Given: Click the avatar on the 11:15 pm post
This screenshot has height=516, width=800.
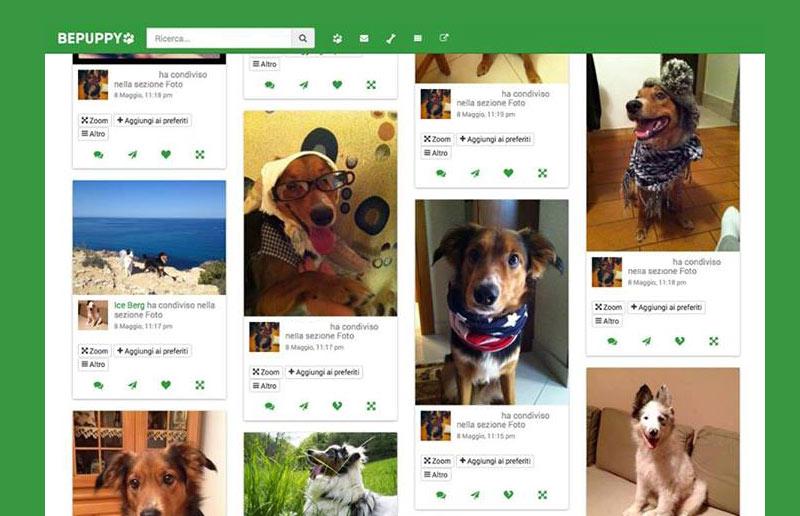Looking at the screenshot, I should [x=436, y=426].
